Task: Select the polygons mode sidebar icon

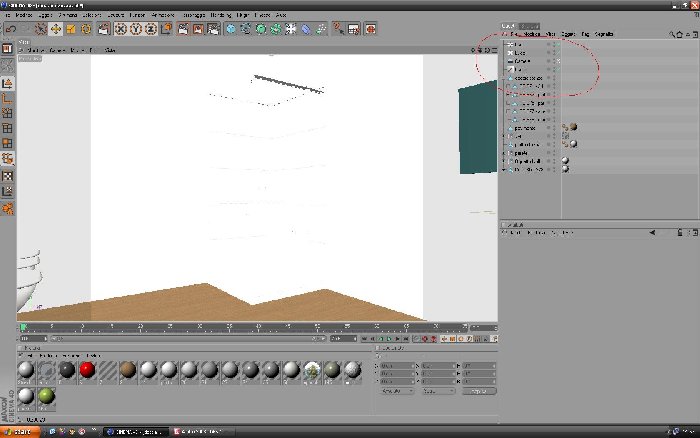Action: 7,143
